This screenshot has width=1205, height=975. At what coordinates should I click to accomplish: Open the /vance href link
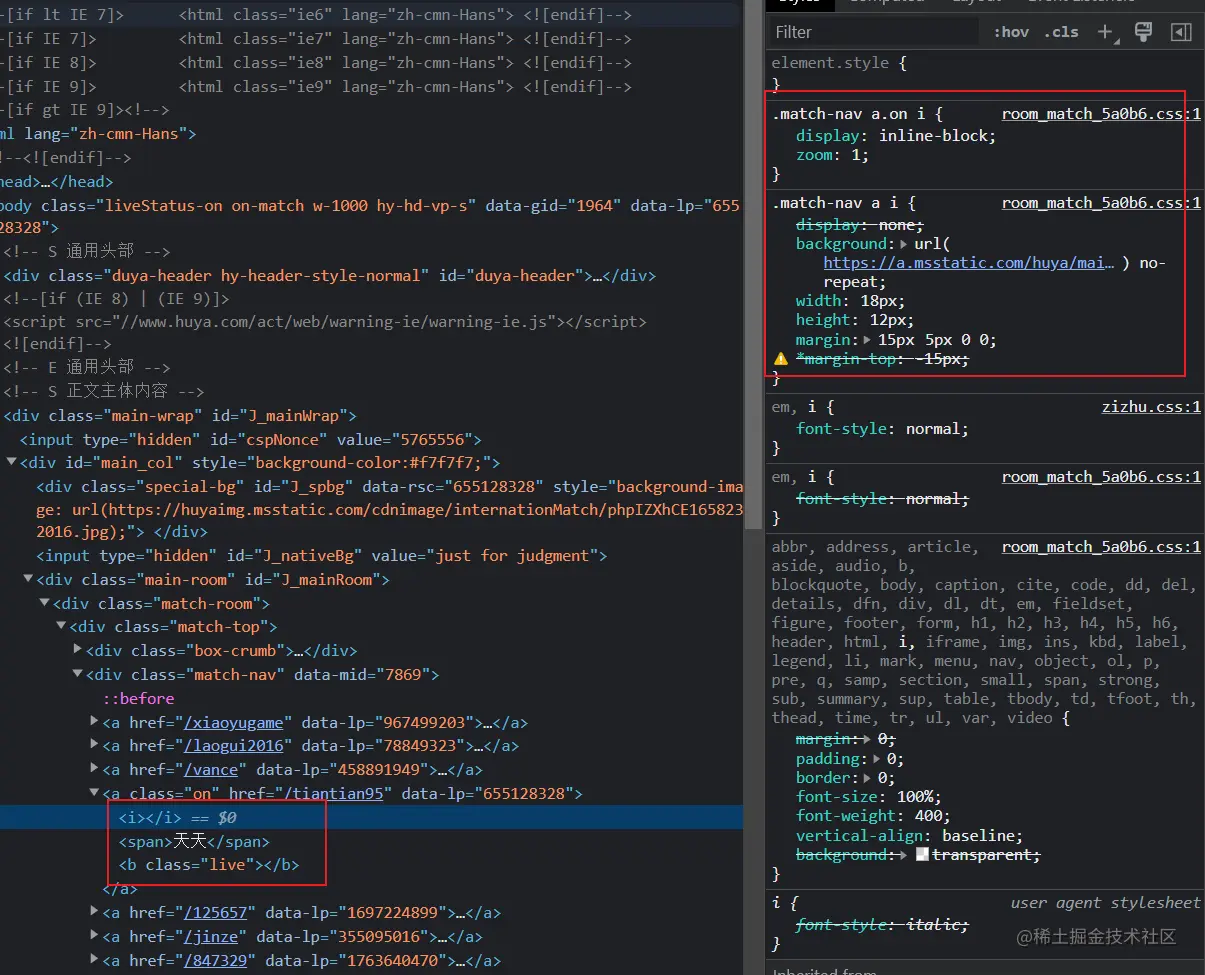pos(211,770)
